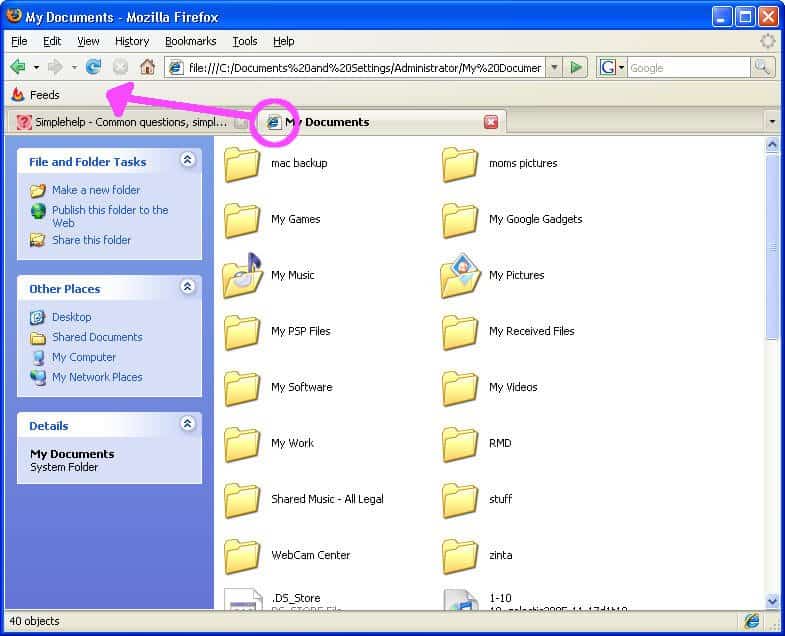Click the IE icon in status bar
The height and width of the screenshot is (636, 785).
click(751, 621)
